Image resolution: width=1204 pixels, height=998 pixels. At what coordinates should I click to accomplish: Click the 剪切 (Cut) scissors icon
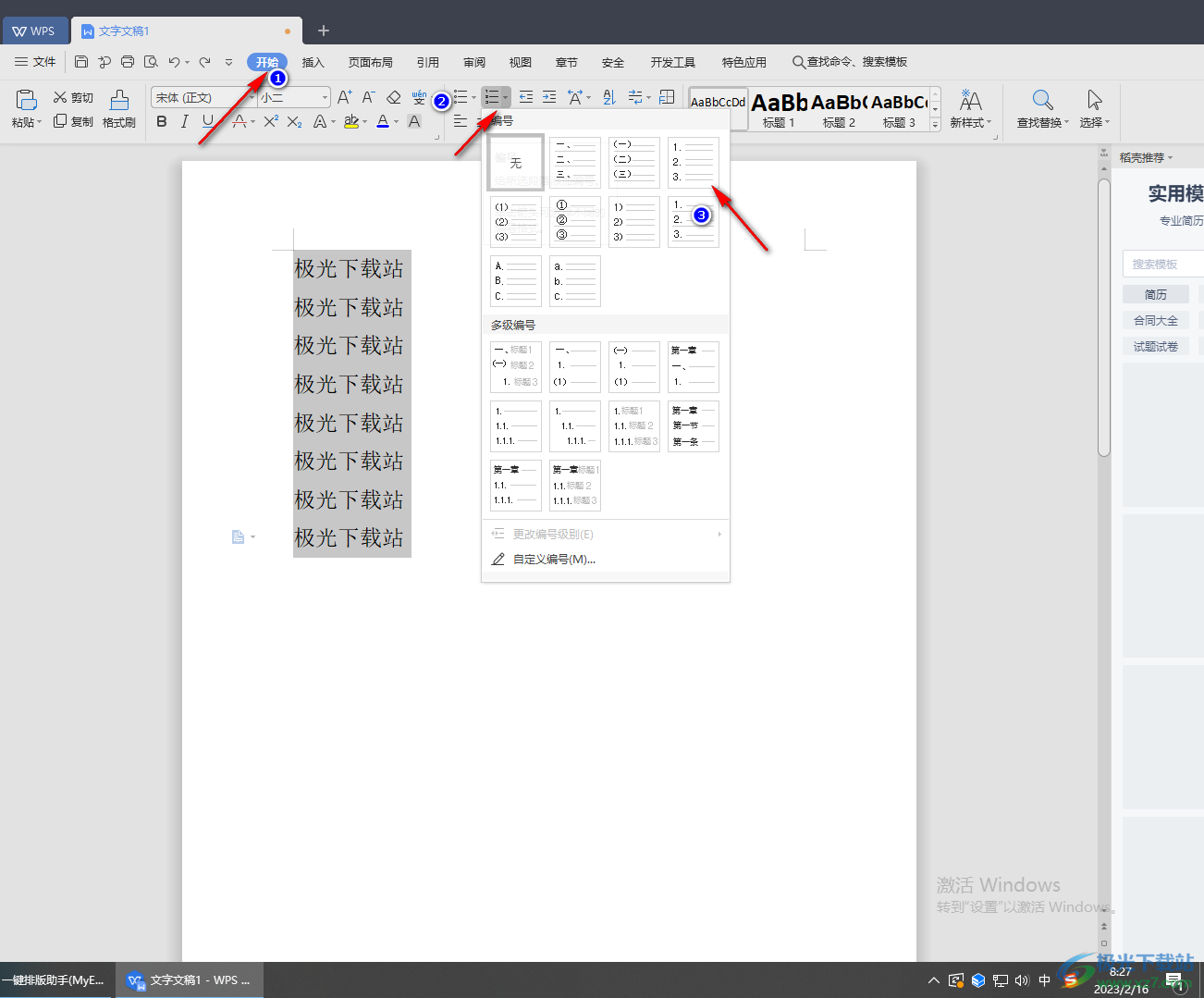click(60, 97)
